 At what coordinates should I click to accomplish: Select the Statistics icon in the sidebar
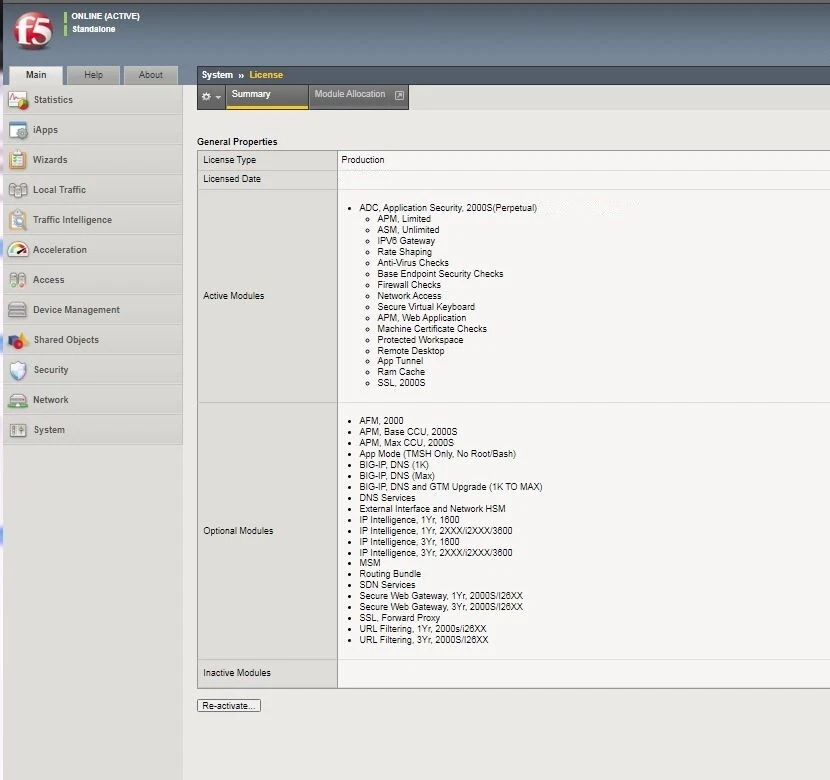[18, 99]
